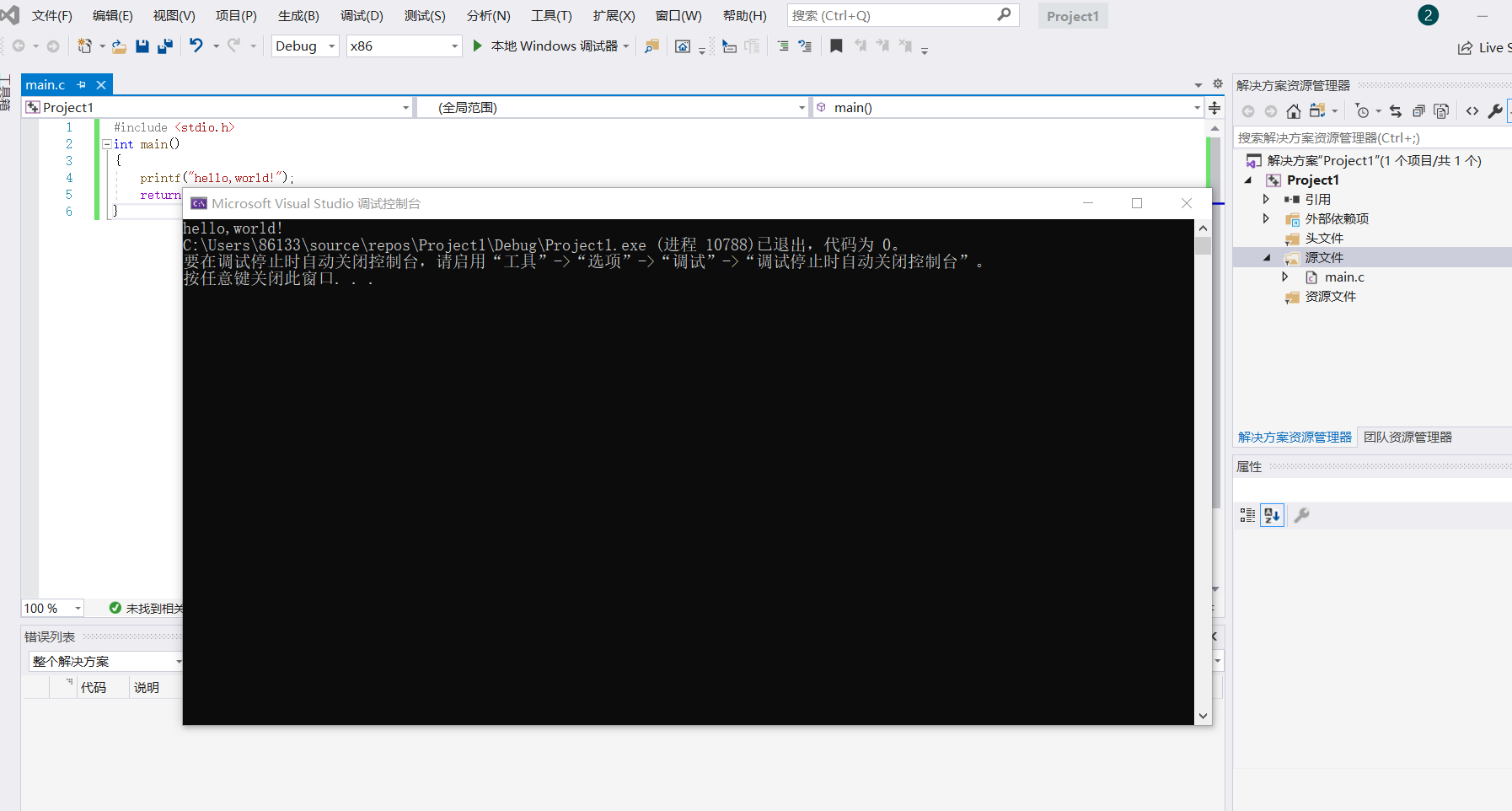This screenshot has width=1512, height=811.
Task: Expand the 外部依赖项 tree node
Action: [1266, 218]
